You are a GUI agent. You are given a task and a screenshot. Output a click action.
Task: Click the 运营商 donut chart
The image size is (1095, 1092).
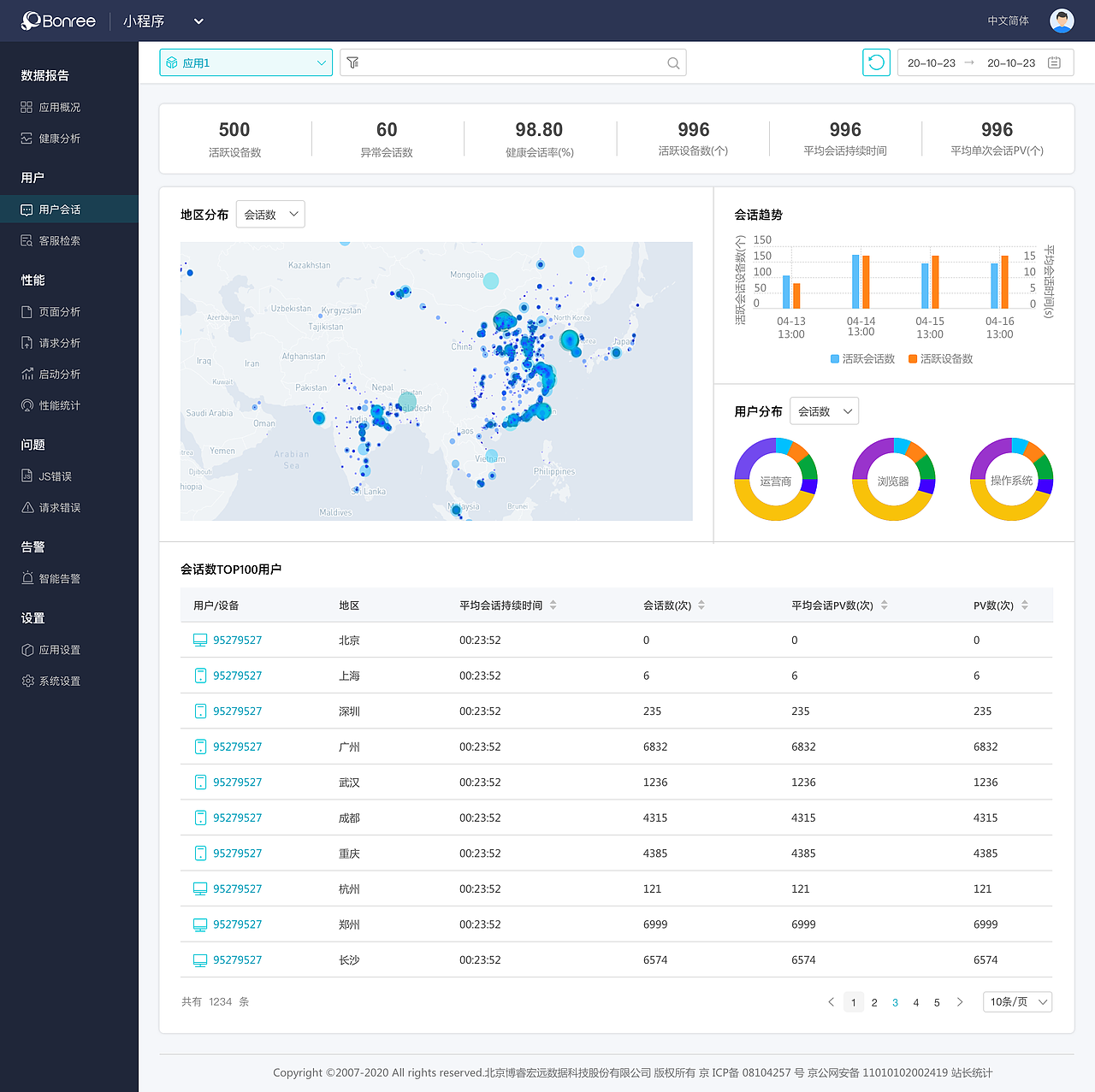[776, 480]
